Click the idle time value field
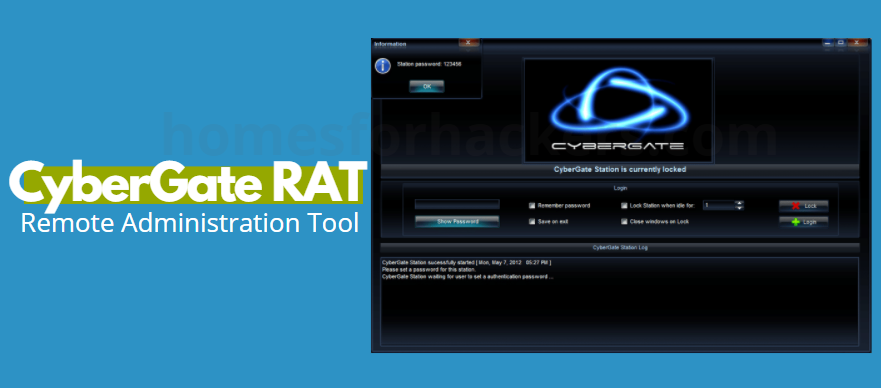Image resolution: width=881 pixels, height=388 pixels. [719, 206]
